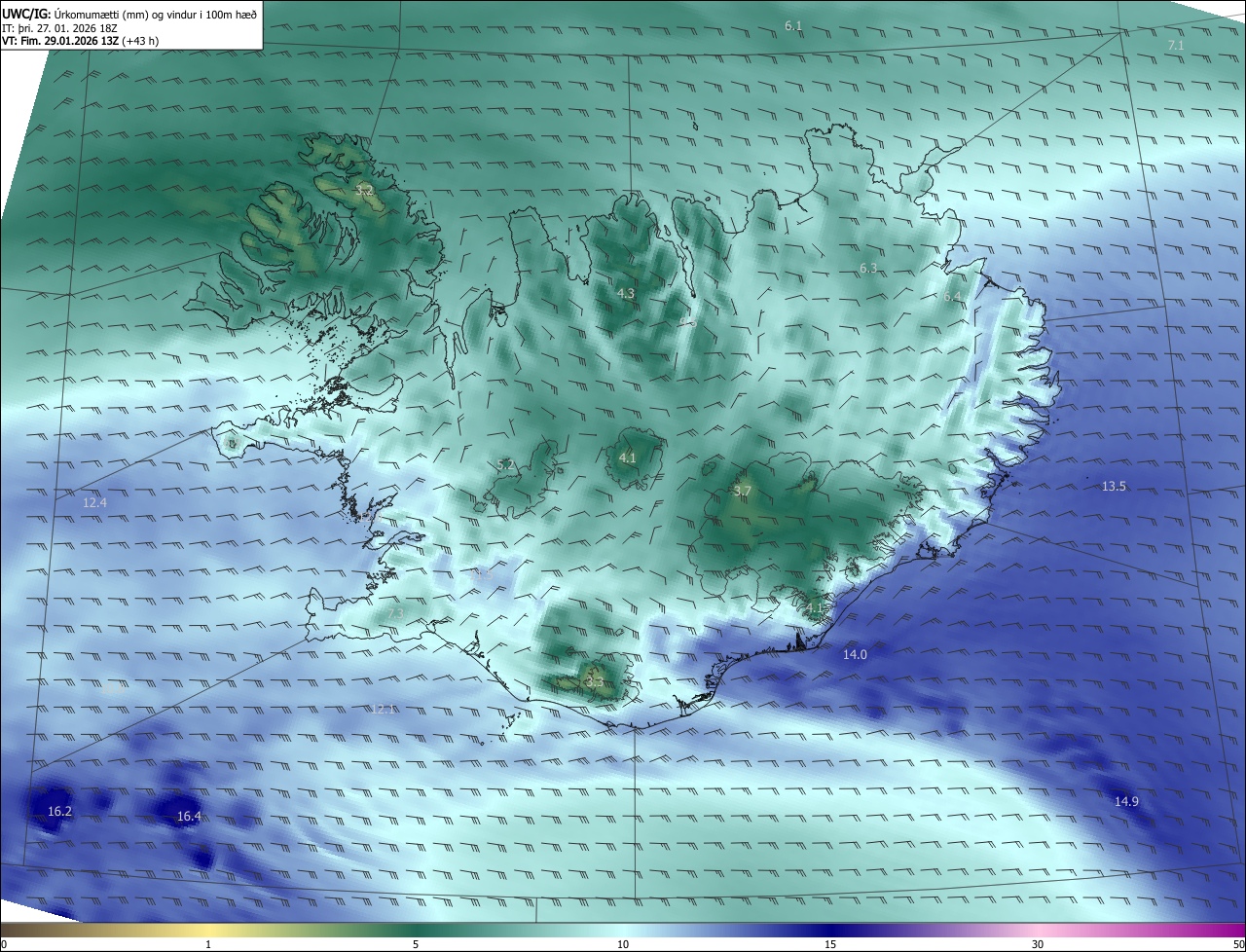Screen dimensions: 1246x952
Task: Click the map value 13.5
Action: (1114, 486)
